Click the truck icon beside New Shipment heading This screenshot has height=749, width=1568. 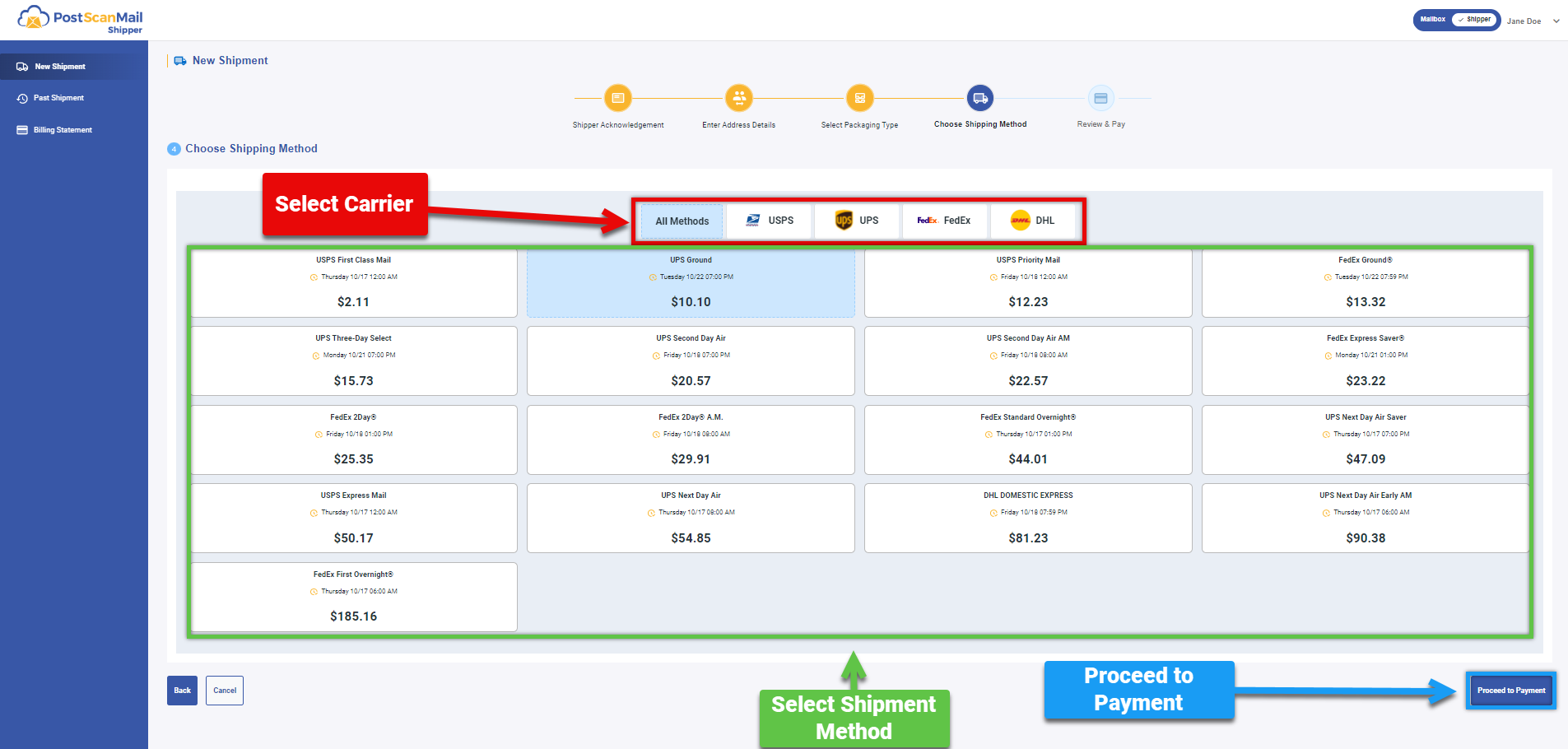coord(180,61)
